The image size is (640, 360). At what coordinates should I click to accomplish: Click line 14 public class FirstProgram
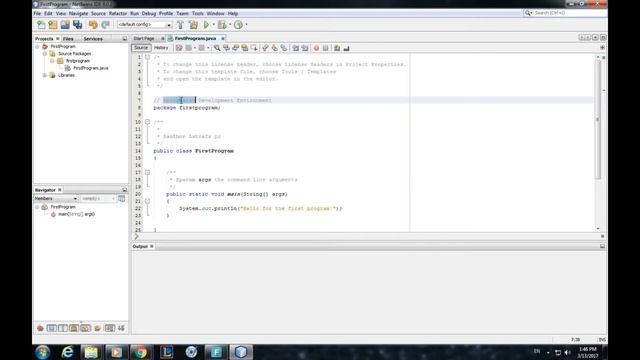pos(193,151)
